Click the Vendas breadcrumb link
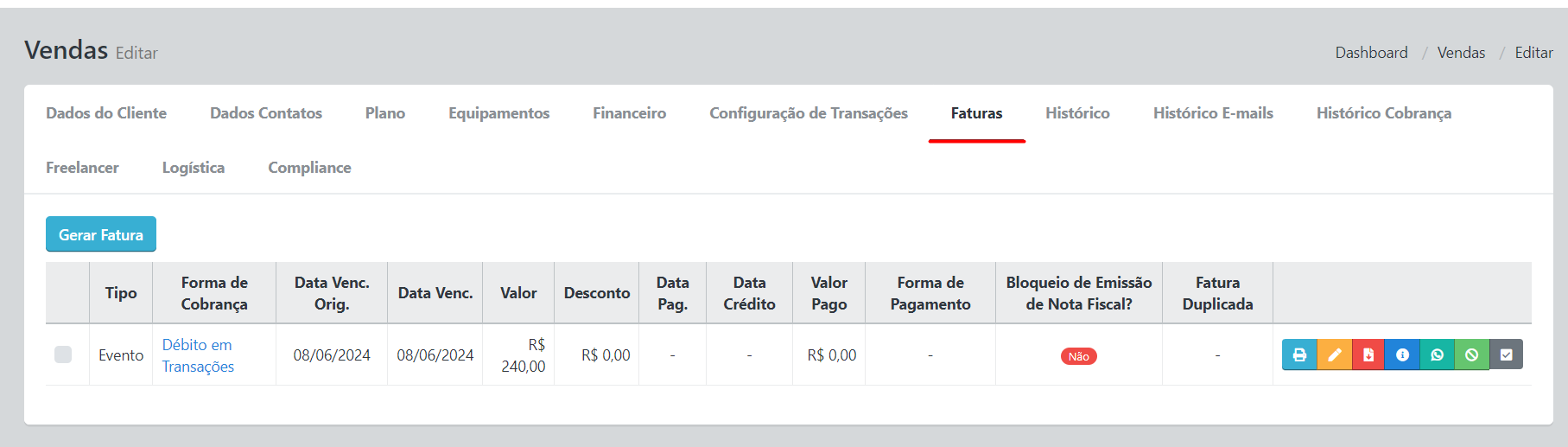The height and width of the screenshot is (447, 1568). pyautogui.click(x=1461, y=53)
